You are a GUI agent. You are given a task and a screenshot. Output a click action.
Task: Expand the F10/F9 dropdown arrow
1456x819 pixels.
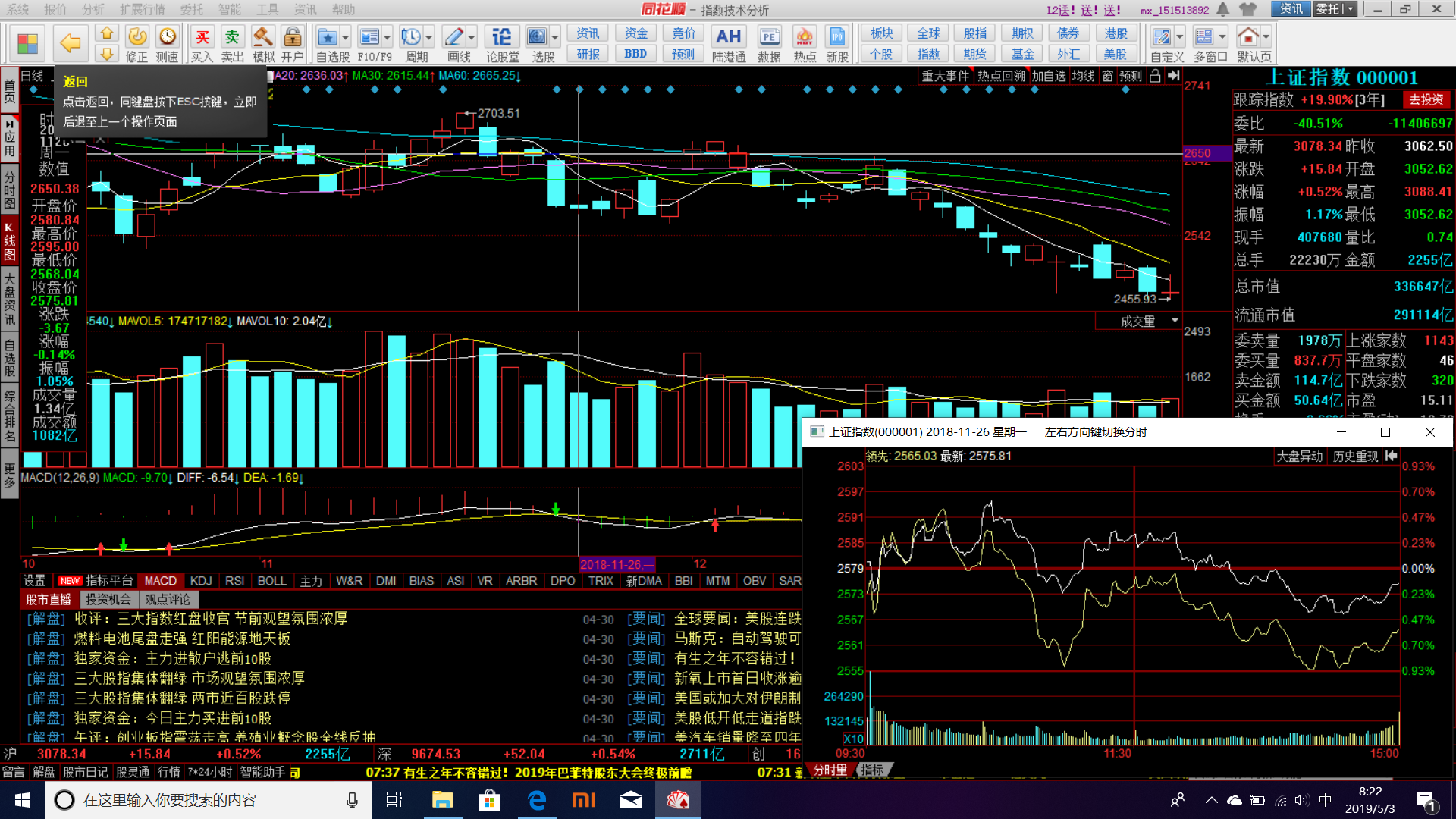[x=388, y=37]
